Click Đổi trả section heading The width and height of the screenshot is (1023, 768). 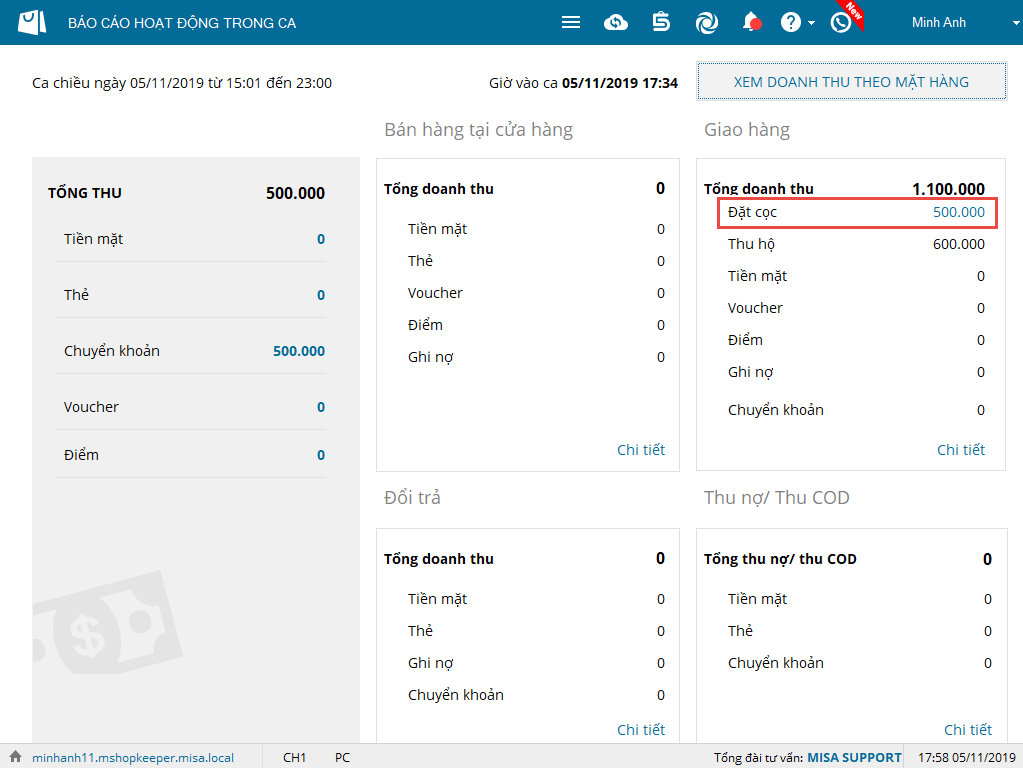[412, 498]
